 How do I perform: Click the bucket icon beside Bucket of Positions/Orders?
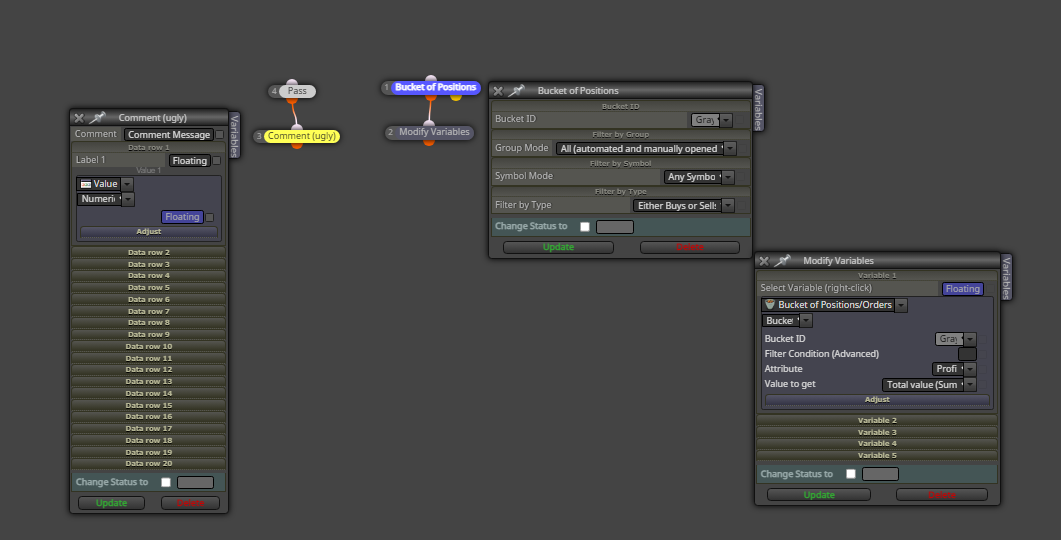coord(769,305)
